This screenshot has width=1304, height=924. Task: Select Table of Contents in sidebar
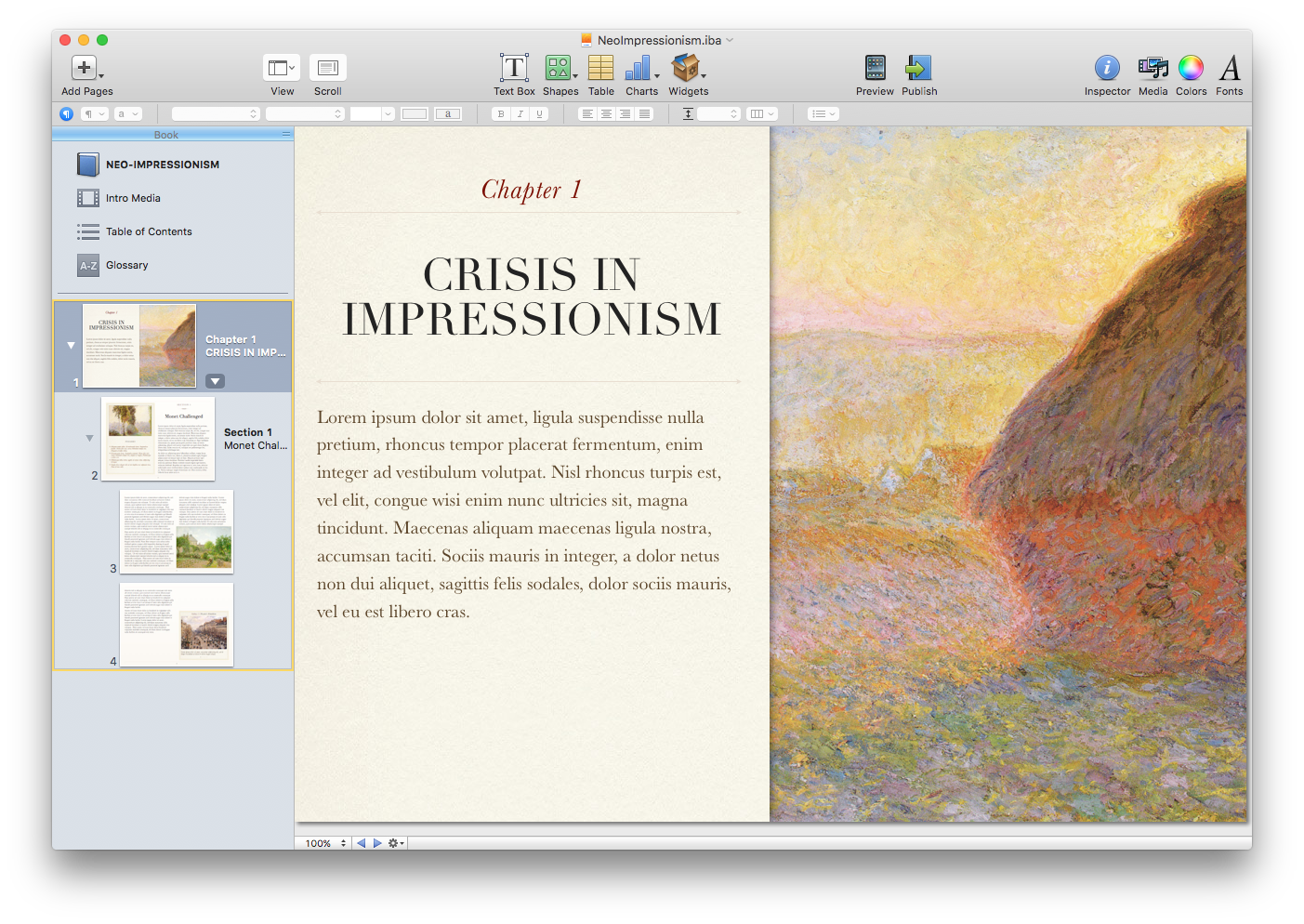[x=149, y=231]
